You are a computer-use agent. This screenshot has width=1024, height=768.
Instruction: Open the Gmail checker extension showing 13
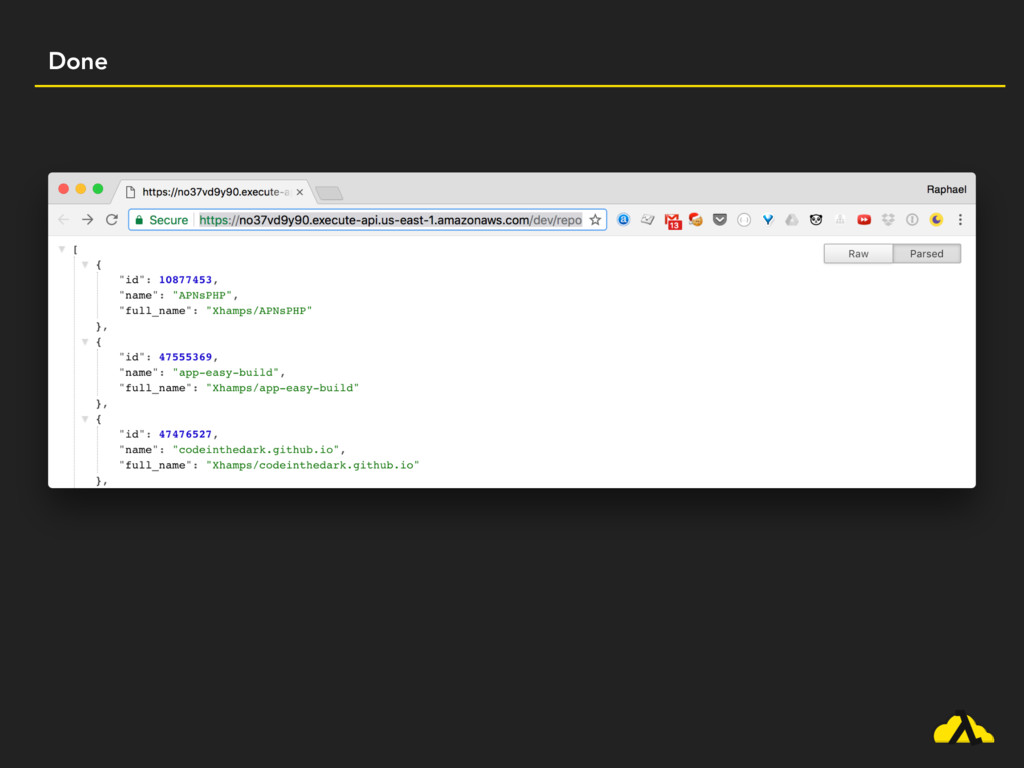(673, 221)
